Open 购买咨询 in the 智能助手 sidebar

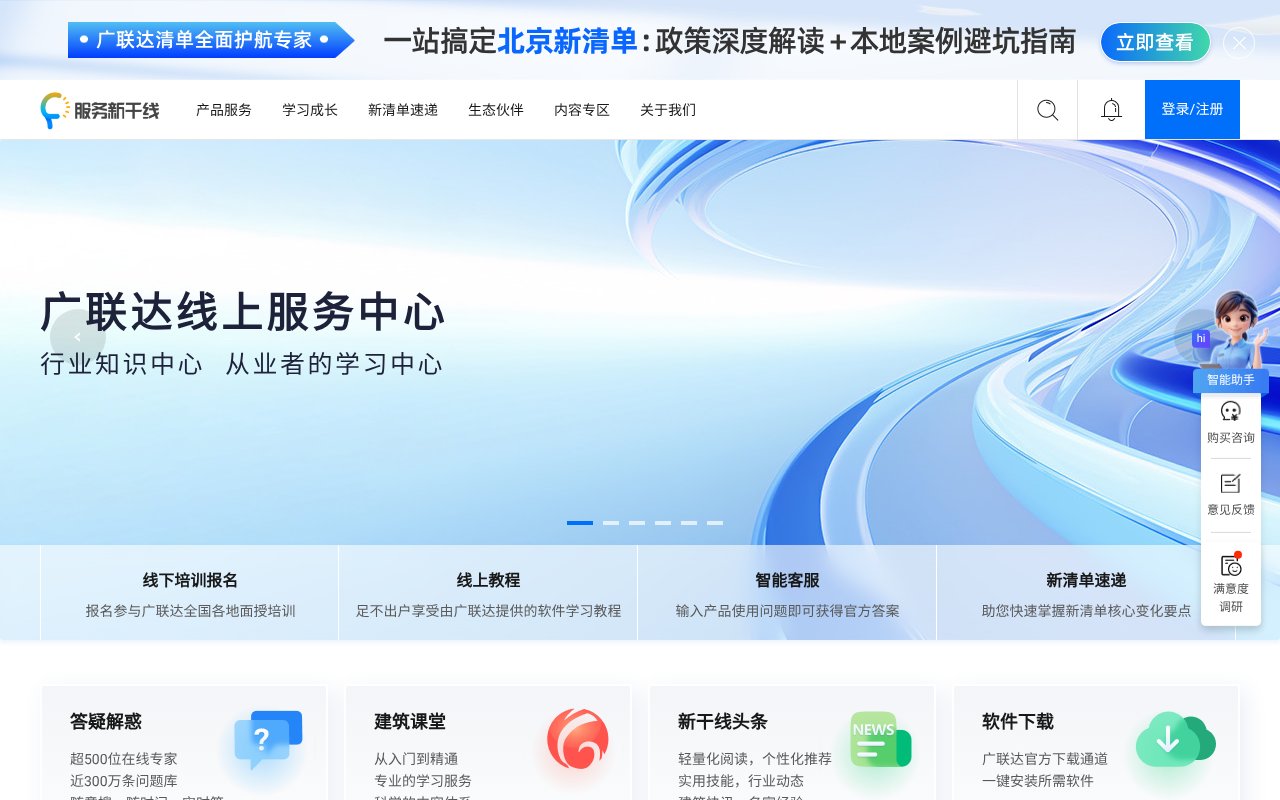click(1230, 422)
